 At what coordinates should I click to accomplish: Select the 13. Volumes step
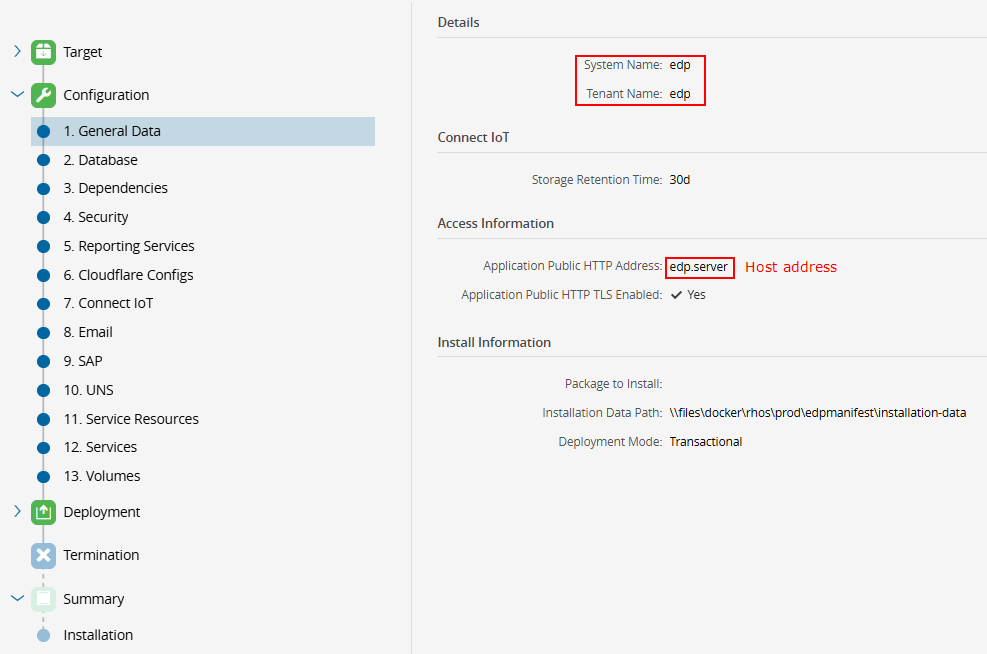(101, 476)
